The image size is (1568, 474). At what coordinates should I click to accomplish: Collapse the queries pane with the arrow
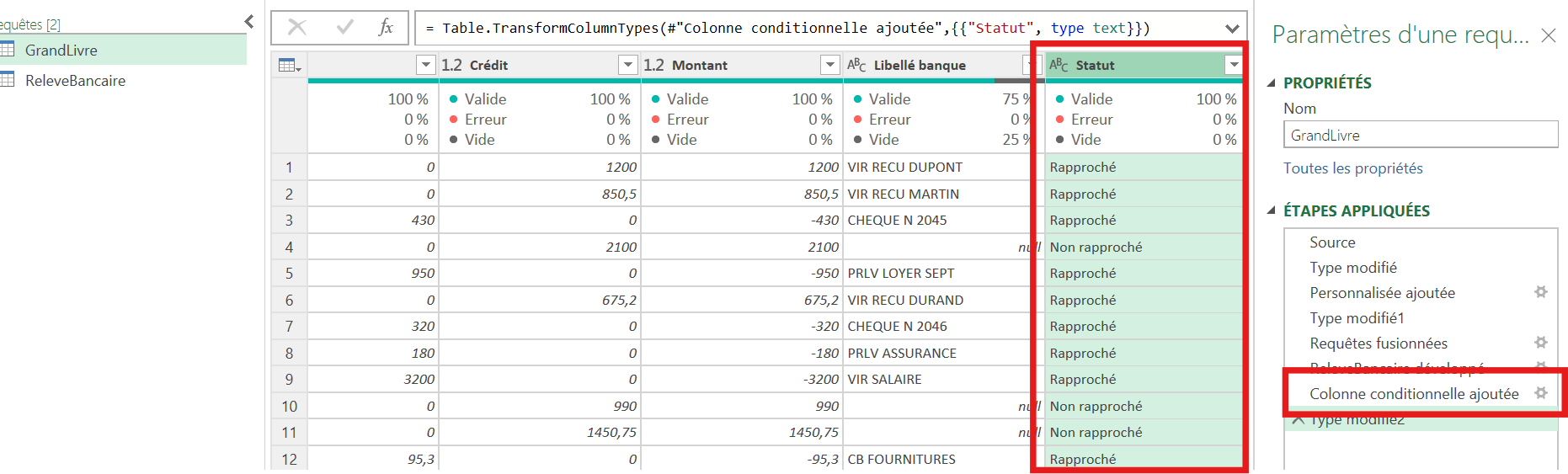coord(248,22)
